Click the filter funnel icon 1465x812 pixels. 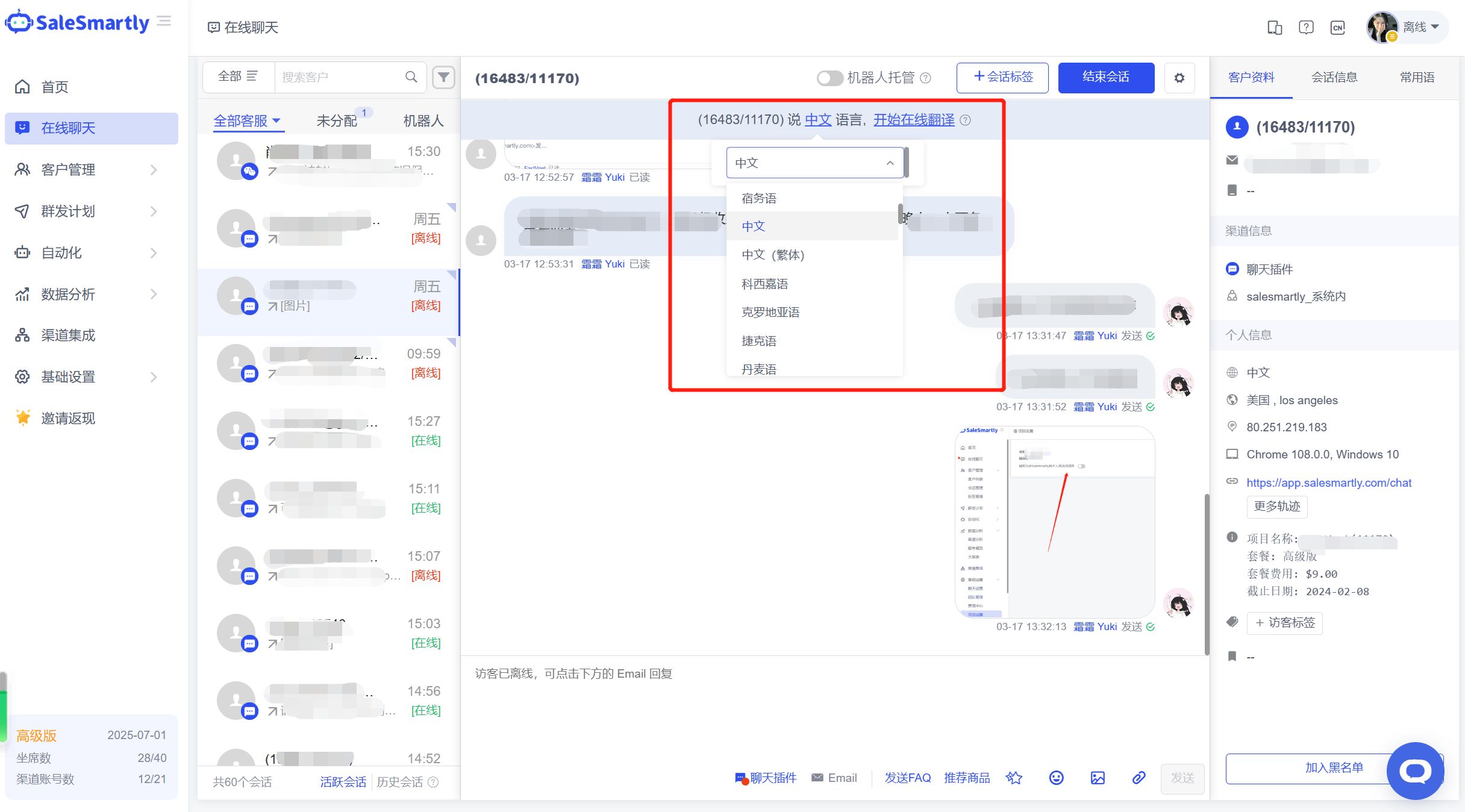[443, 77]
